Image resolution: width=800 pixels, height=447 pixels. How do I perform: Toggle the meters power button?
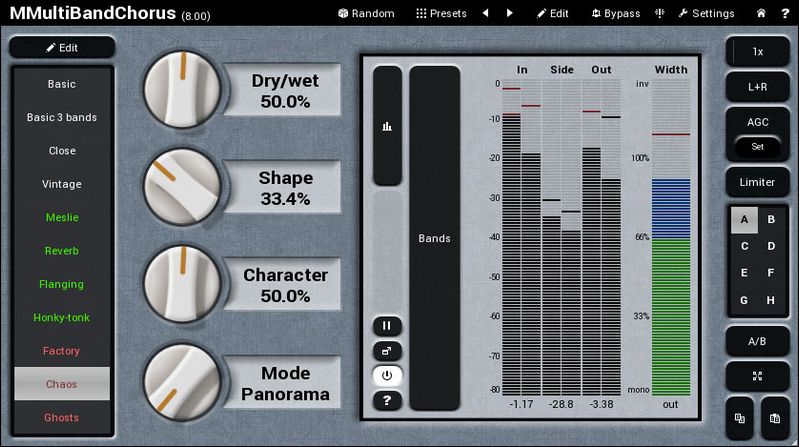[x=387, y=376]
